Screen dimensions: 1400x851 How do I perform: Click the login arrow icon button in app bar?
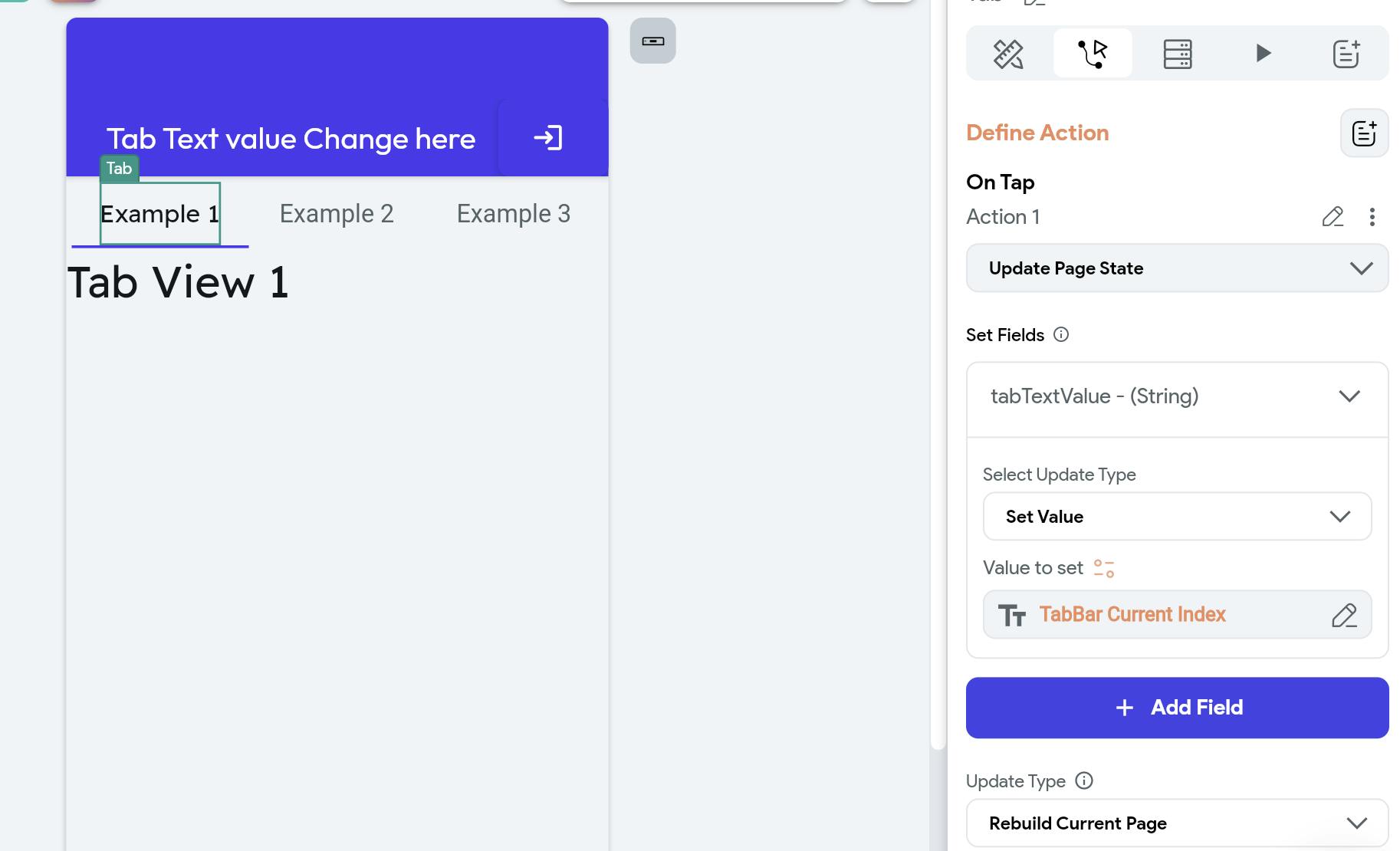tap(548, 138)
